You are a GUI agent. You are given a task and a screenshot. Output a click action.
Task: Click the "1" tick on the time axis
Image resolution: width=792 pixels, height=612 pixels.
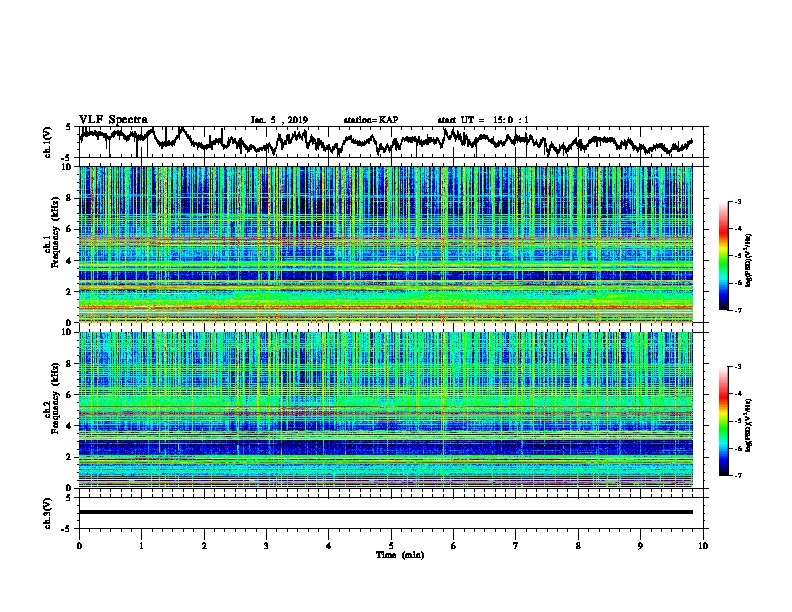(141, 546)
